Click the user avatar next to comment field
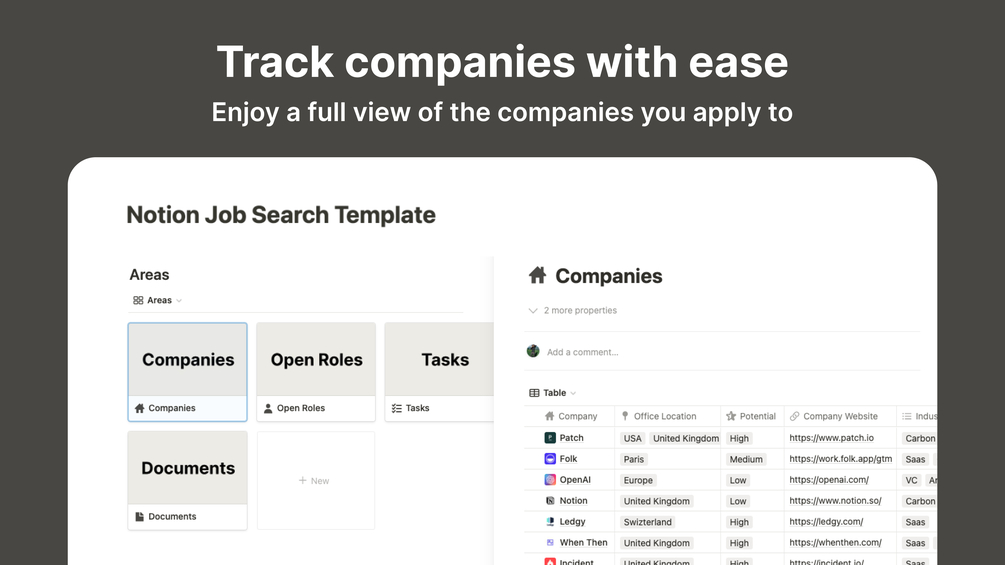1005x565 pixels. (x=533, y=351)
